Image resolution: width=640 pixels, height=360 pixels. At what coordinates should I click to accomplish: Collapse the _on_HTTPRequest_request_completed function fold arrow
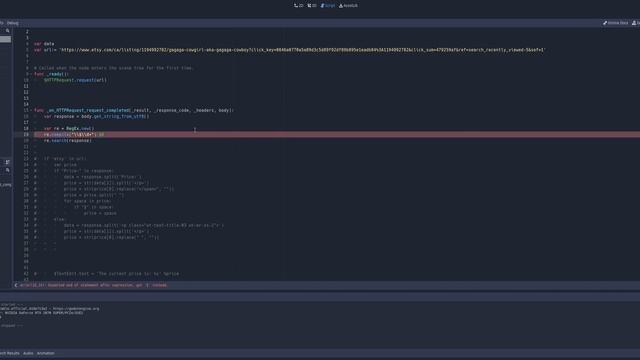tap(32, 110)
